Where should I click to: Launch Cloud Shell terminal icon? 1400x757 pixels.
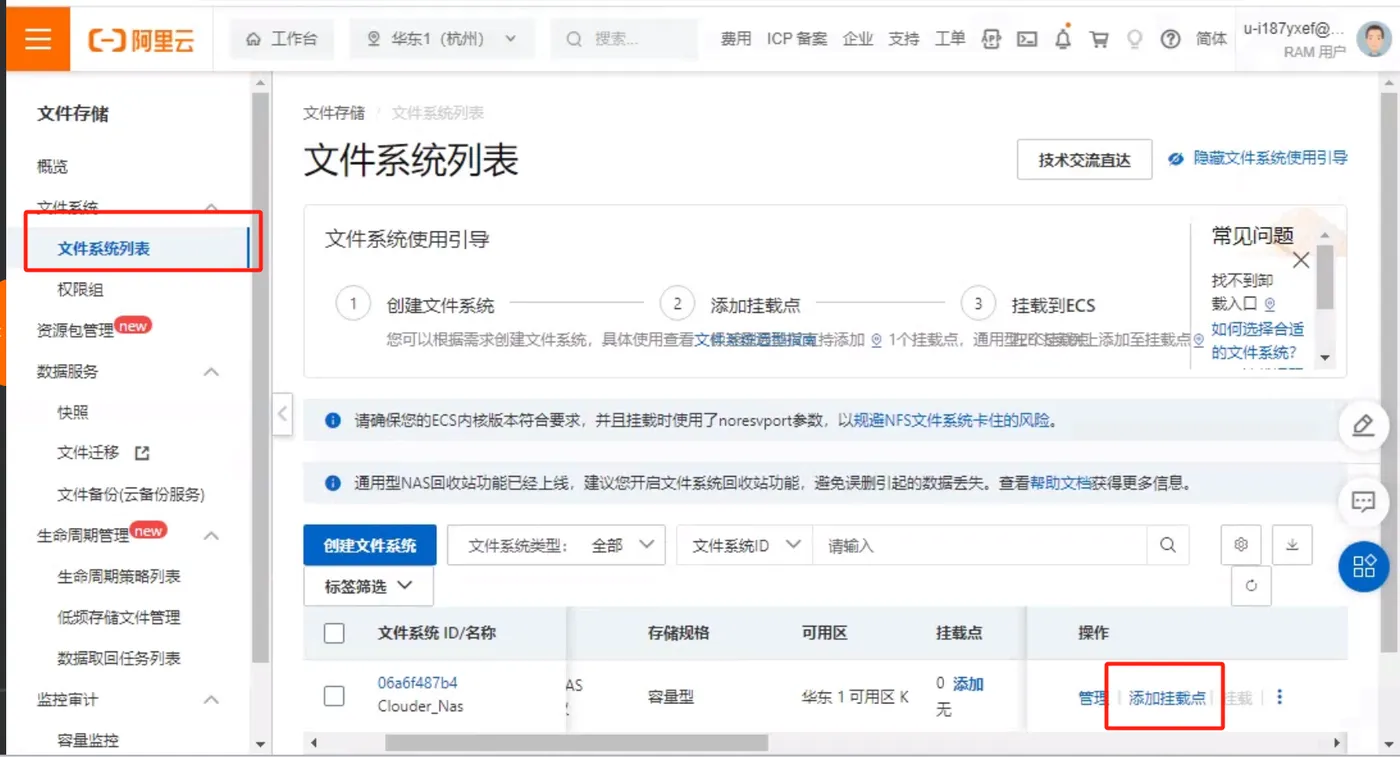point(1027,39)
